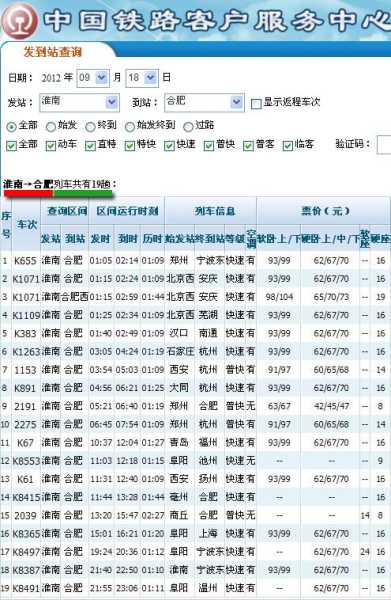The height and width of the screenshot is (600, 391).
Task: Click the 区间运行时刻 column header
Action: [x=127, y=211]
